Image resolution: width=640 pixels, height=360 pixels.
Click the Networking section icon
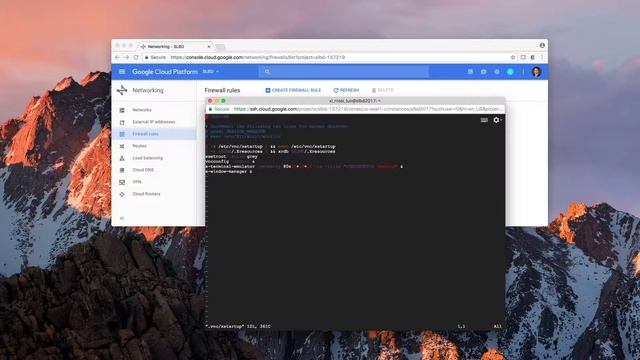(122, 90)
